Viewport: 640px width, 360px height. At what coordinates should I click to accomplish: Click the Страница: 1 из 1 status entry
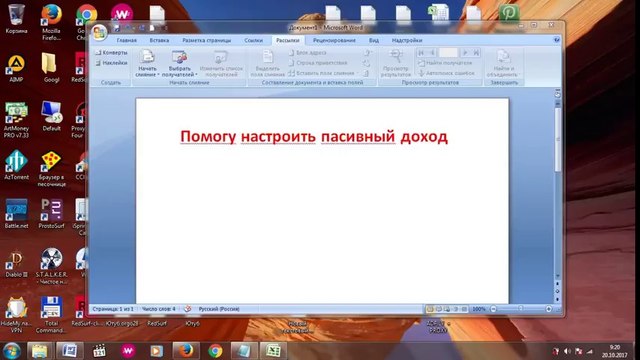pyautogui.click(x=113, y=309)
